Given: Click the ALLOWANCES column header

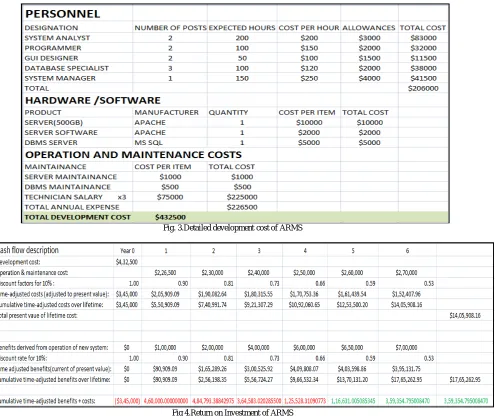Looking at the screenshot, I should click(x=369, y=28).
